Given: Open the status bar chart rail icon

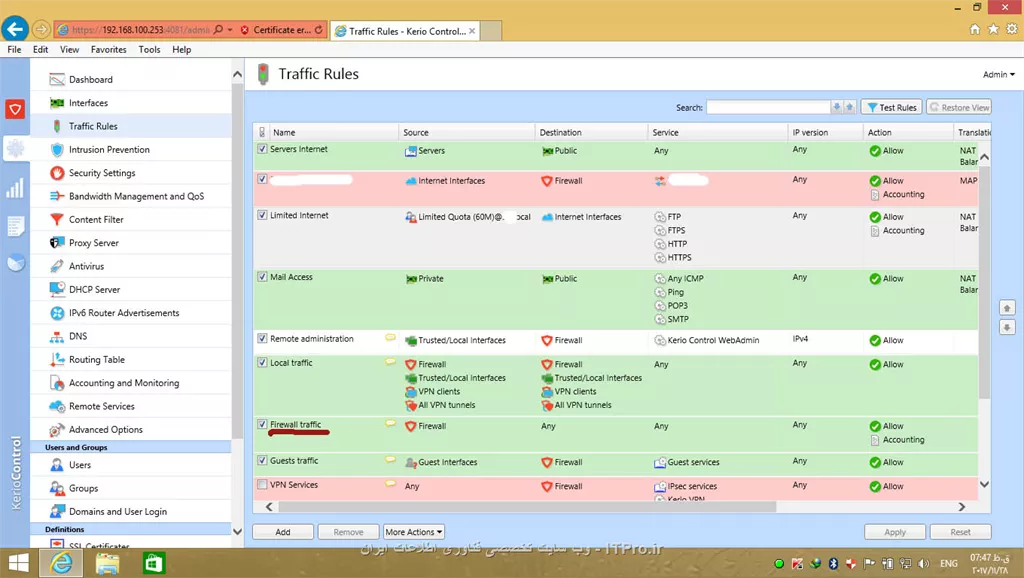Looking at the screenshot, I should 15,188.
